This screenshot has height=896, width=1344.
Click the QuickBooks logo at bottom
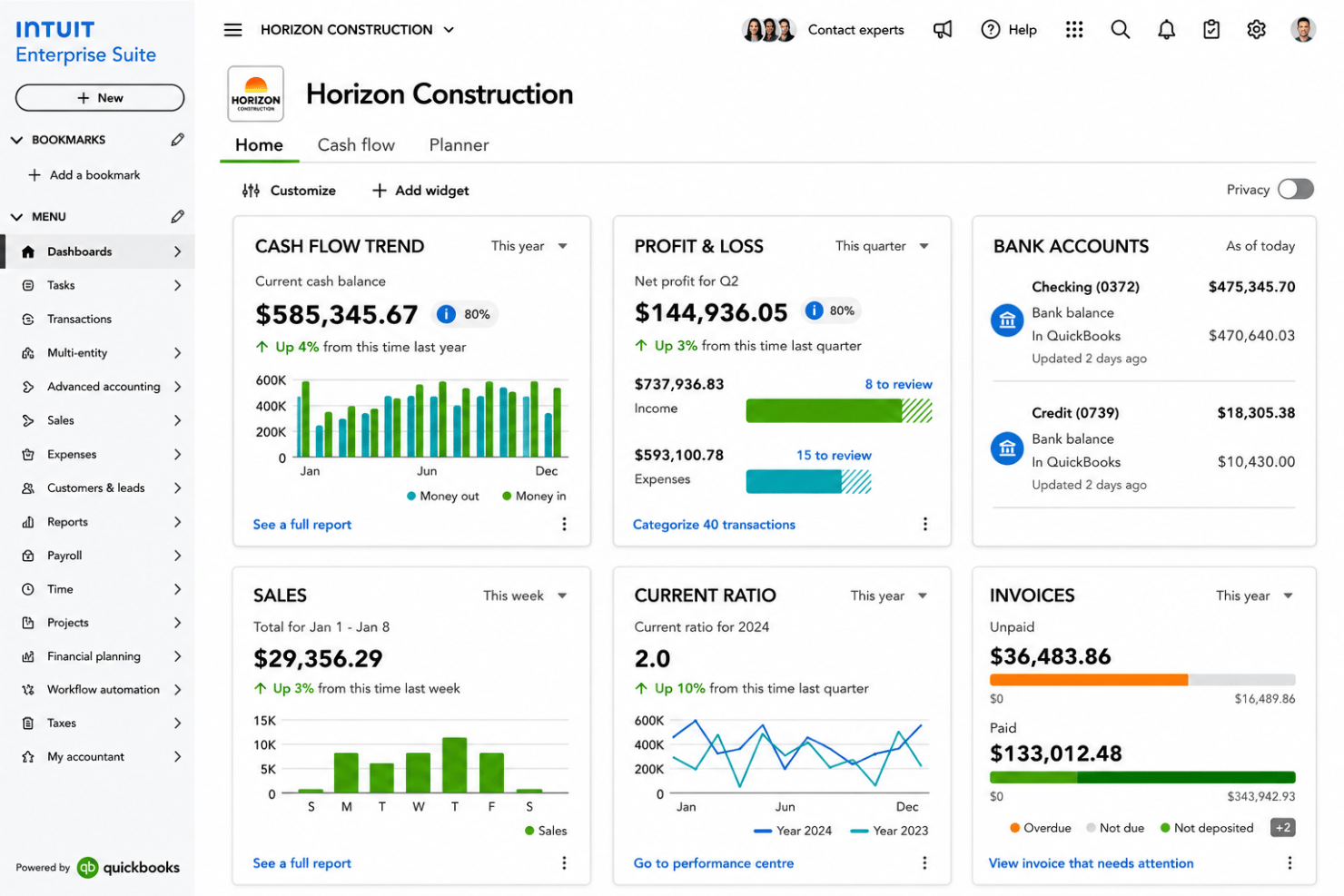click(x=128, y=868)
